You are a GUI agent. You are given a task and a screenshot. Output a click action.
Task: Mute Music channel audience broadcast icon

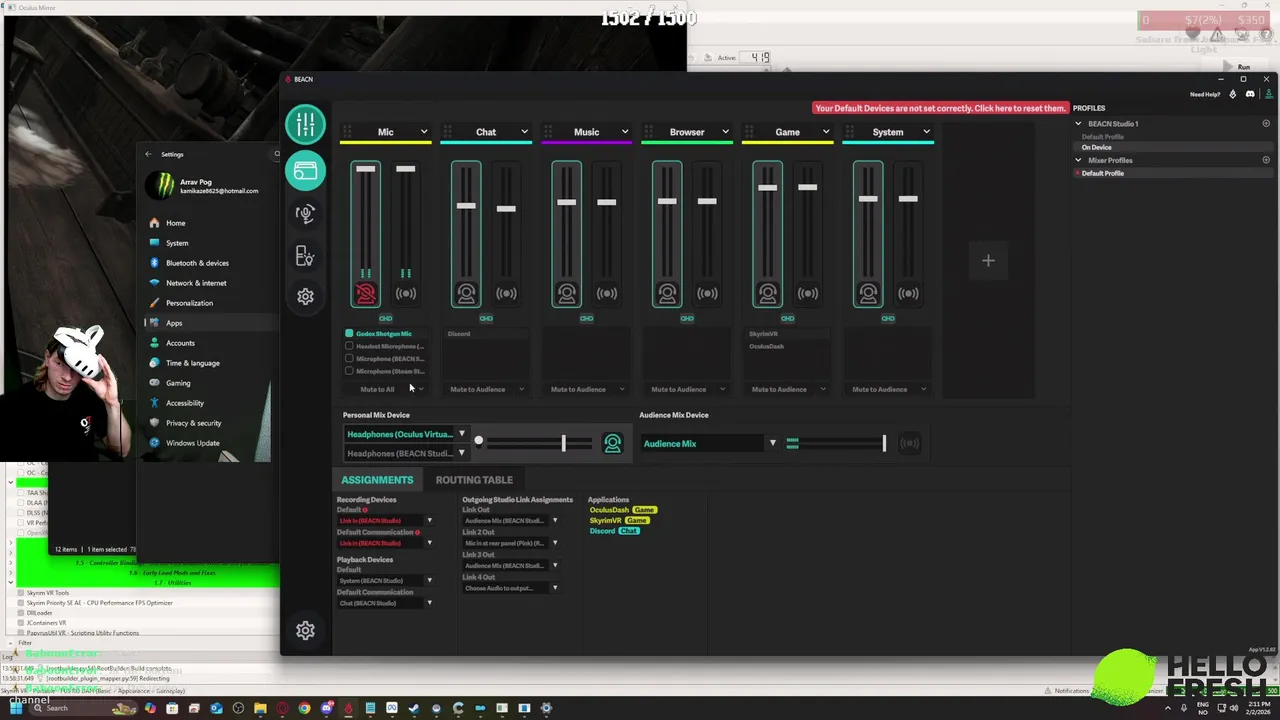pyautogui.click(x=607, y=294)
